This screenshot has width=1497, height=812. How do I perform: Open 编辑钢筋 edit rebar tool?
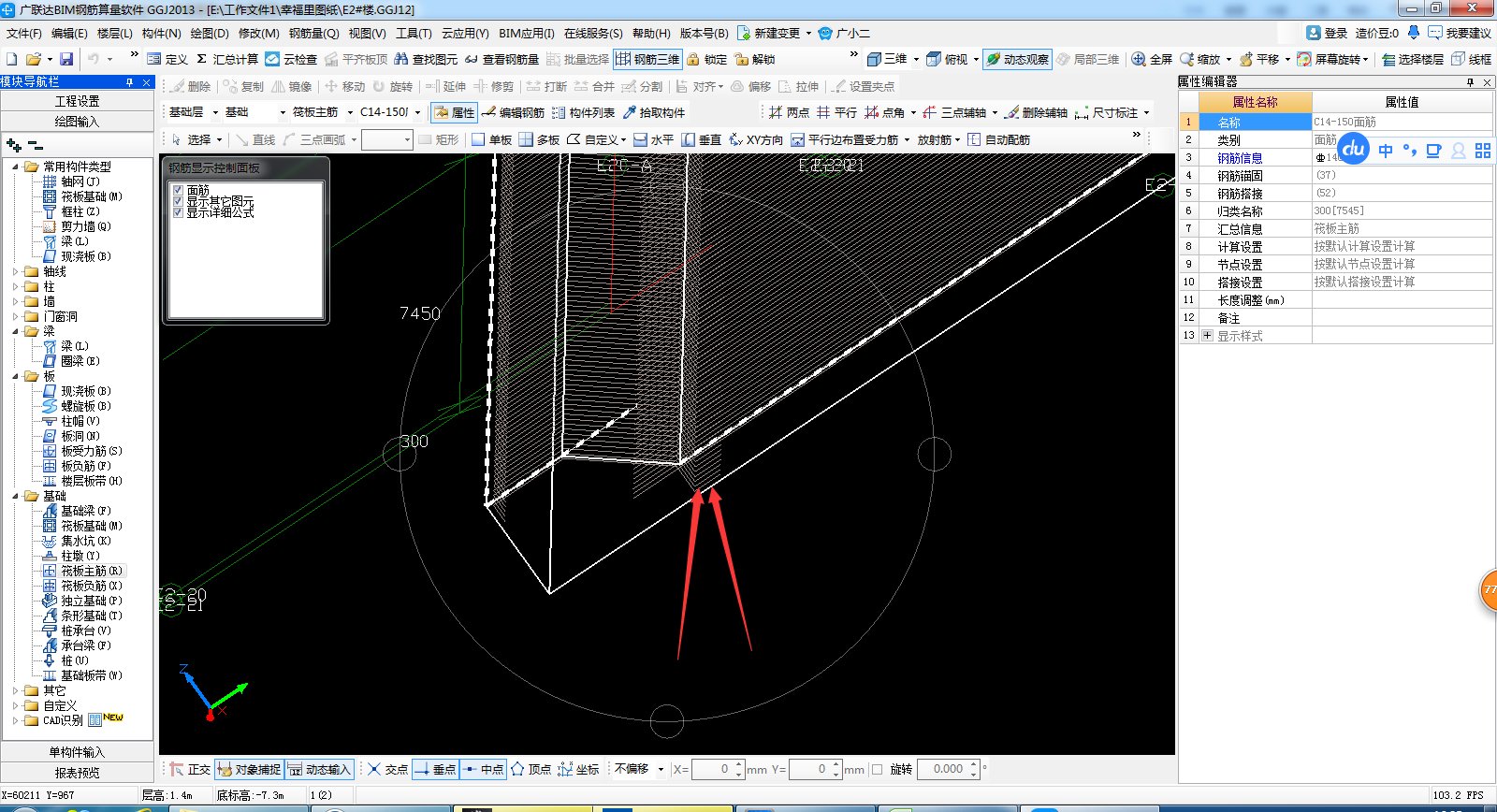point(513,112)
